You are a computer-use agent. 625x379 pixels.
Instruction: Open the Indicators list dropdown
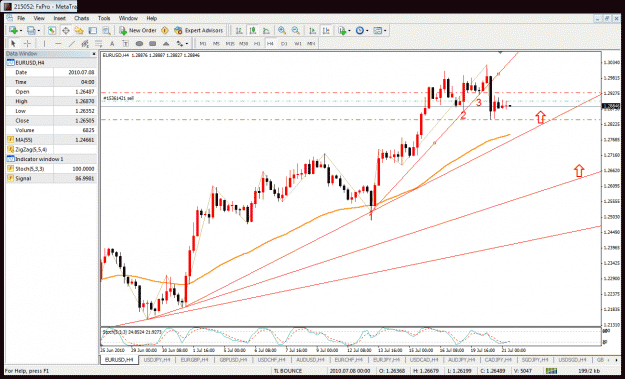tap(344, 30)
